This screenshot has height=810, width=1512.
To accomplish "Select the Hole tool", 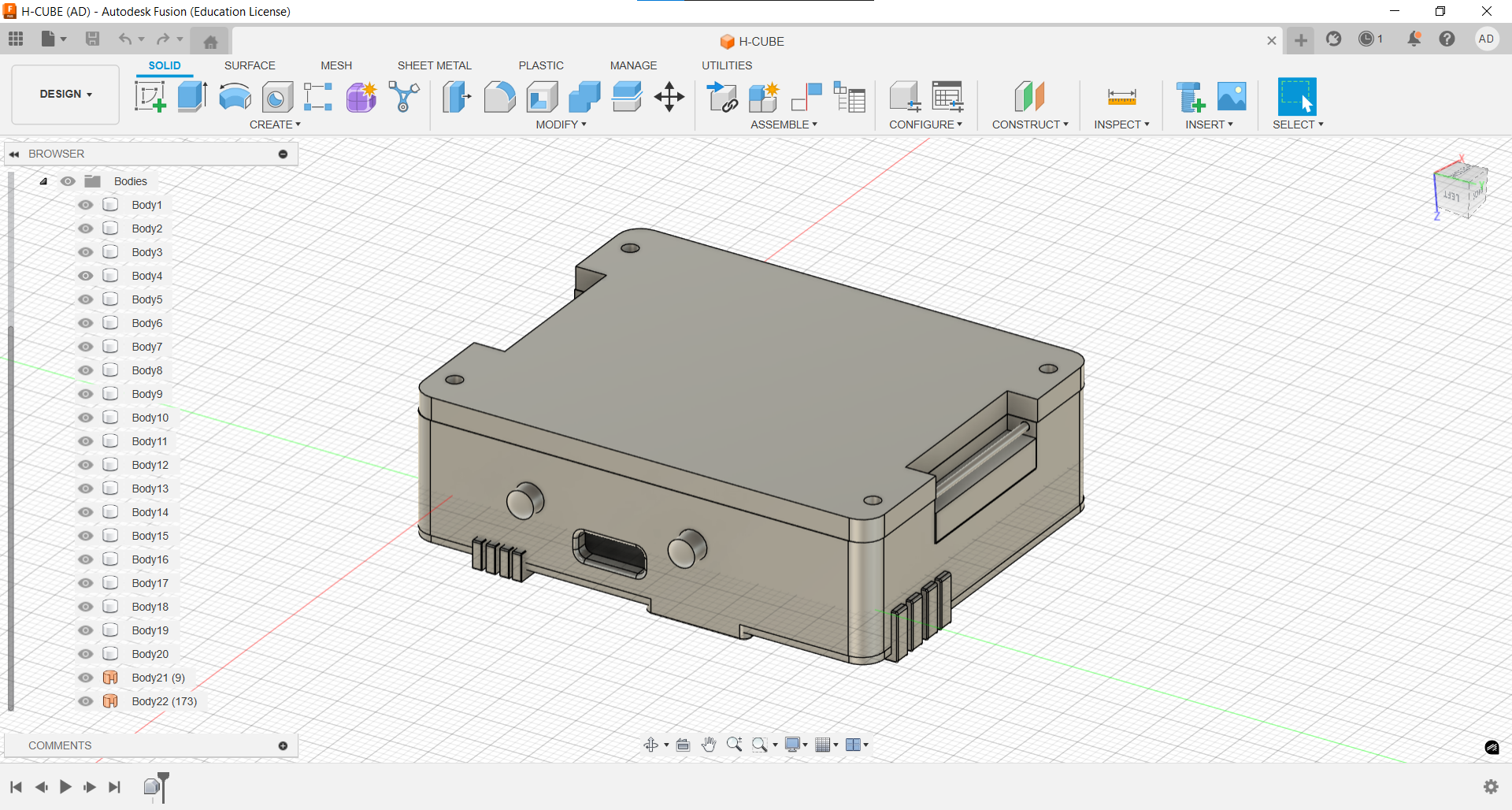I will (277, 97).
